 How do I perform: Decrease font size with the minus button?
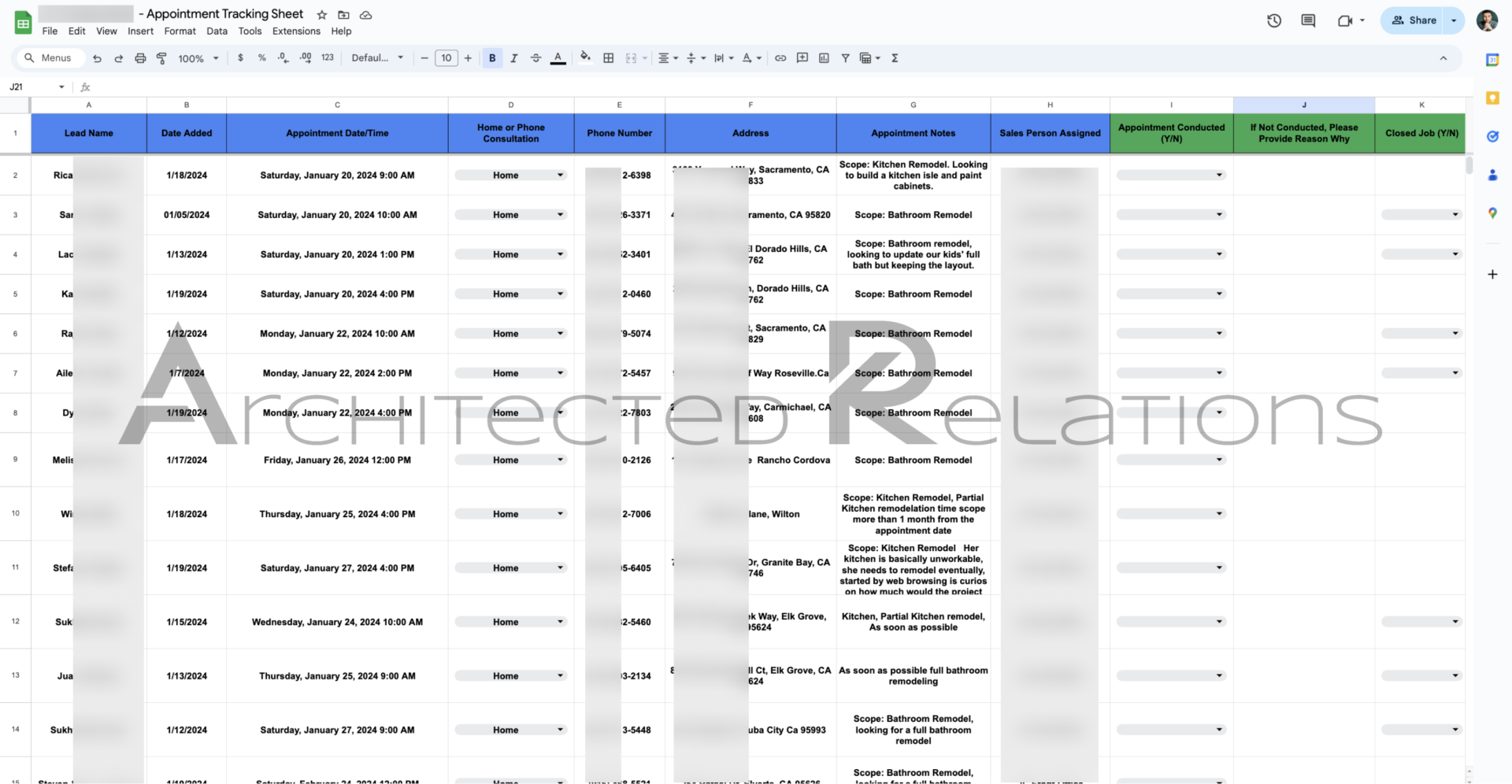point(424,58)
